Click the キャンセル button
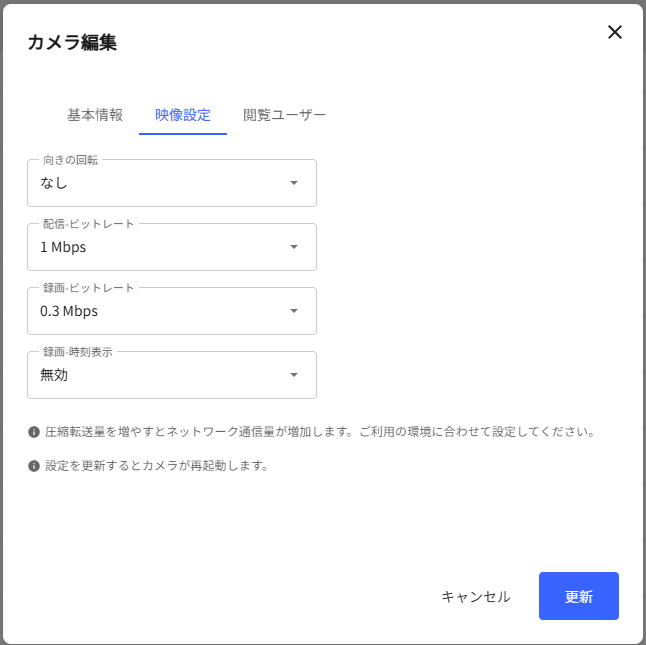 click(x=476, y=596)
